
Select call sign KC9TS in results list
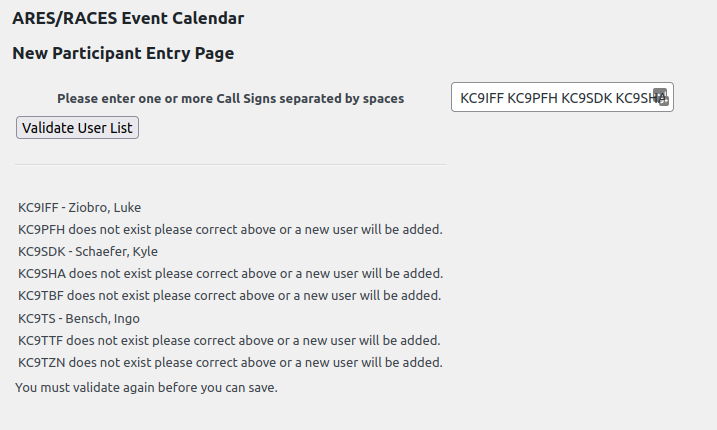[36, 318]
